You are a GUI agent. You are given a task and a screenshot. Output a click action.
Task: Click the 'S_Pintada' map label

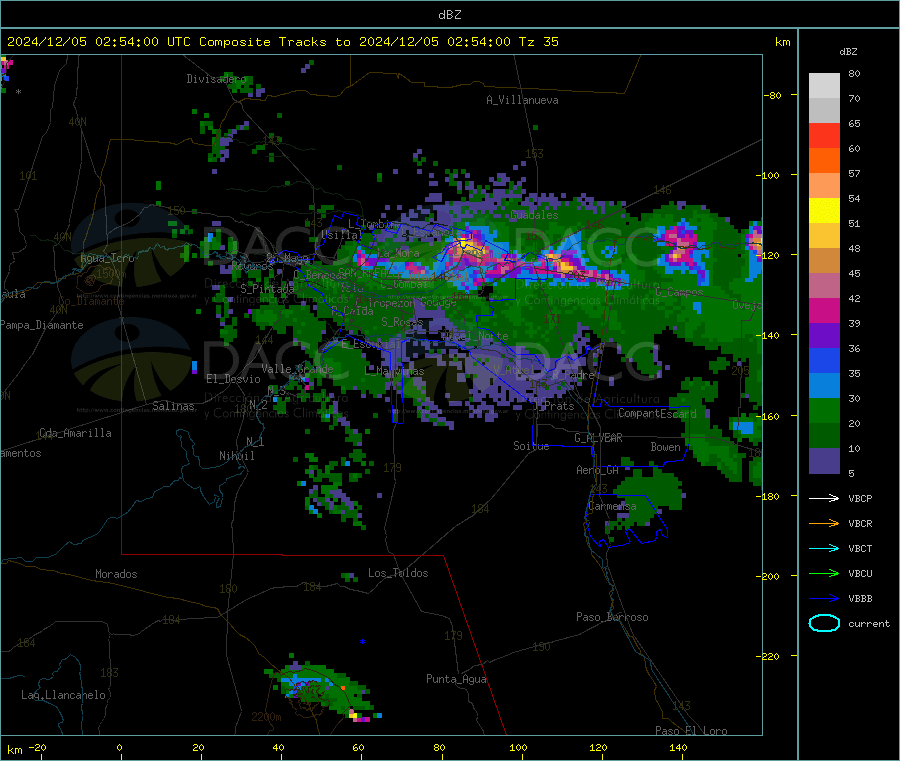point(267,289)
